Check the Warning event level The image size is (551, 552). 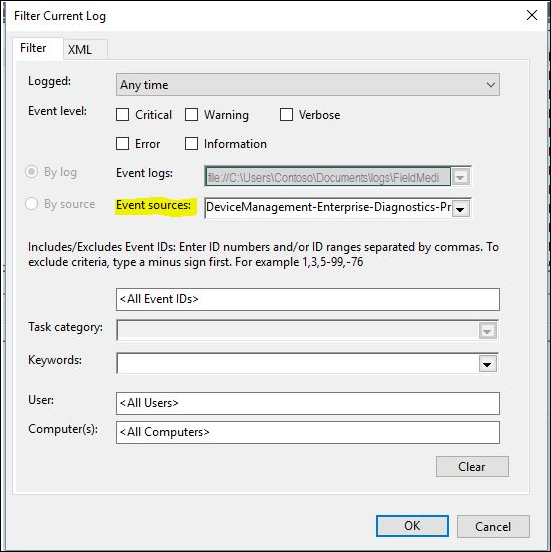(x=192, y=115)
